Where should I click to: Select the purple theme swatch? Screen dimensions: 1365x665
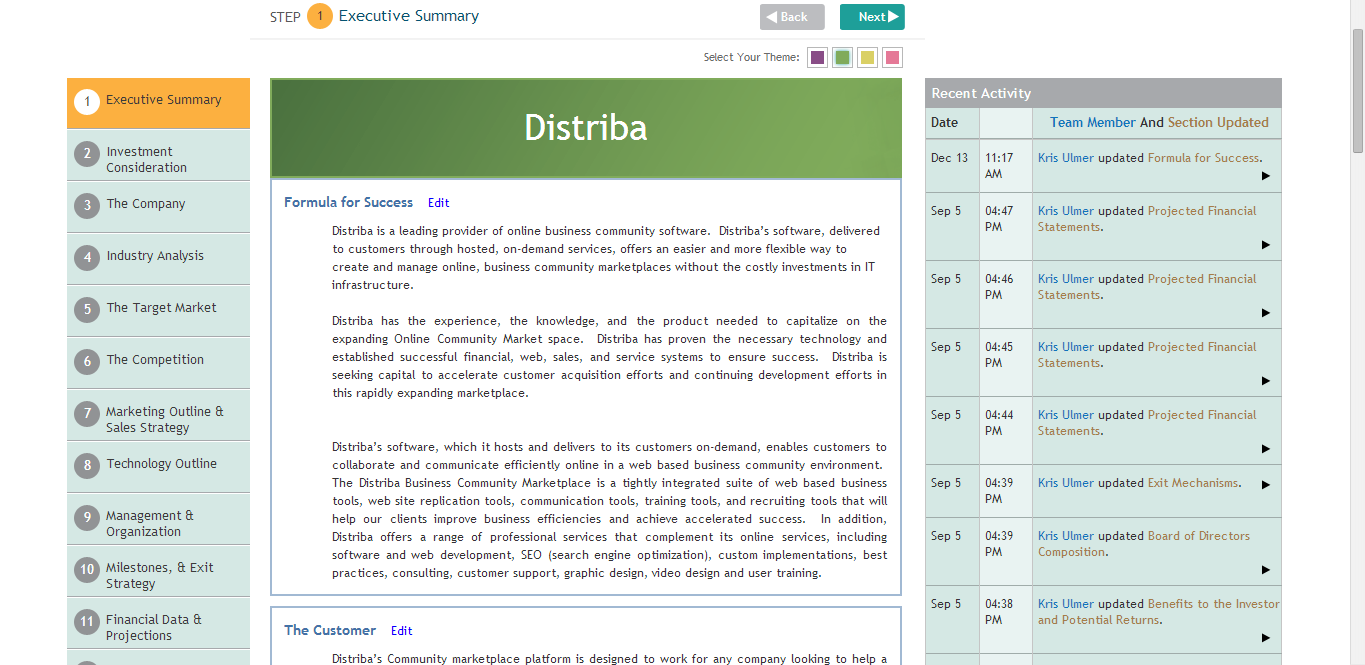tap(817, 58)
